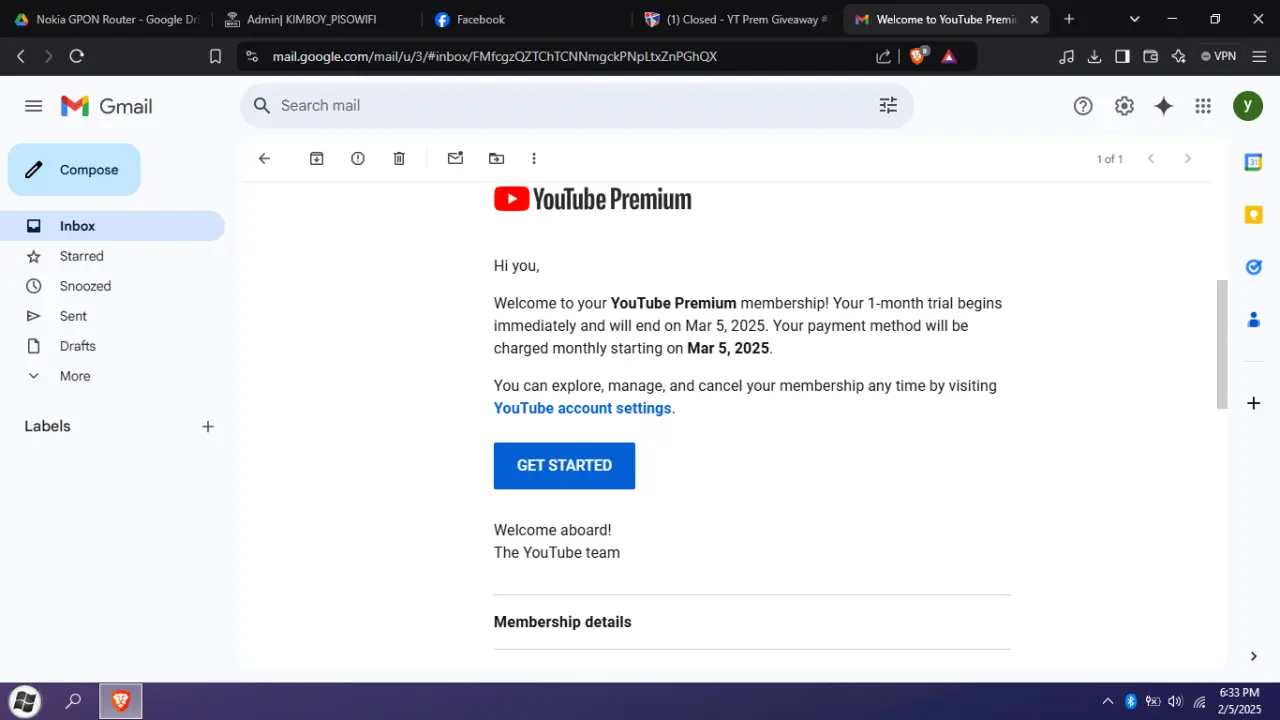Open Gmail settings gear
Screen dimensions: 1280x720
tap(1124, 106)
